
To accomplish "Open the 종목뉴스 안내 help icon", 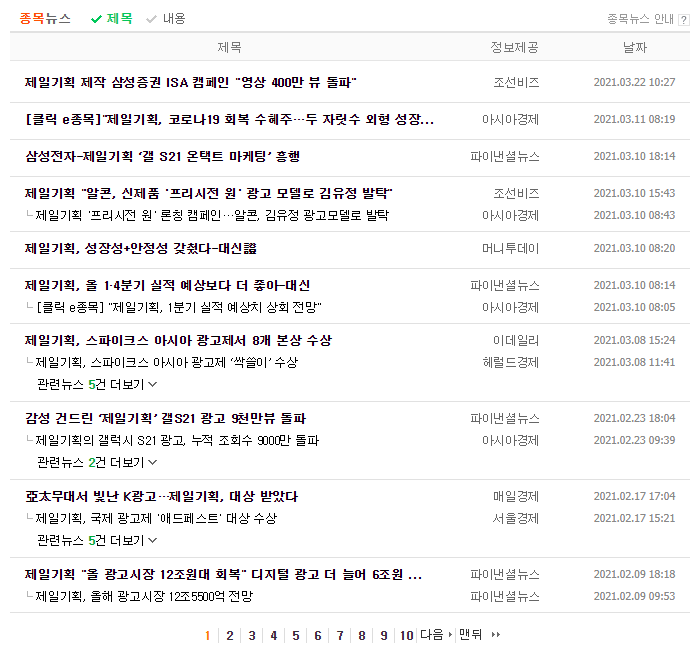I will 683,20.
